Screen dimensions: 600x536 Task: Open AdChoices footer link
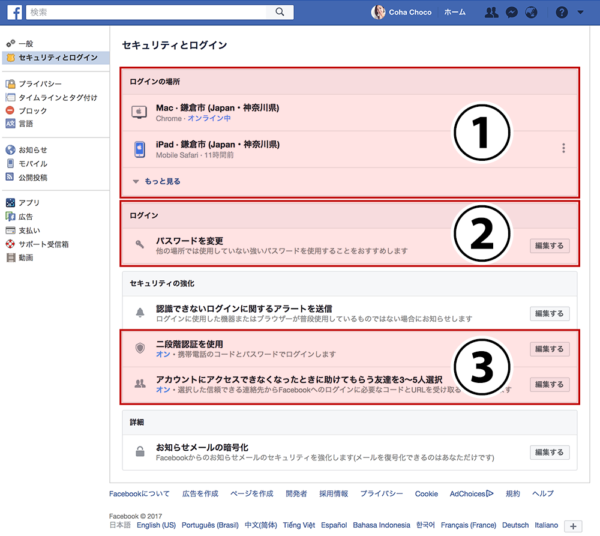point(471,494)
